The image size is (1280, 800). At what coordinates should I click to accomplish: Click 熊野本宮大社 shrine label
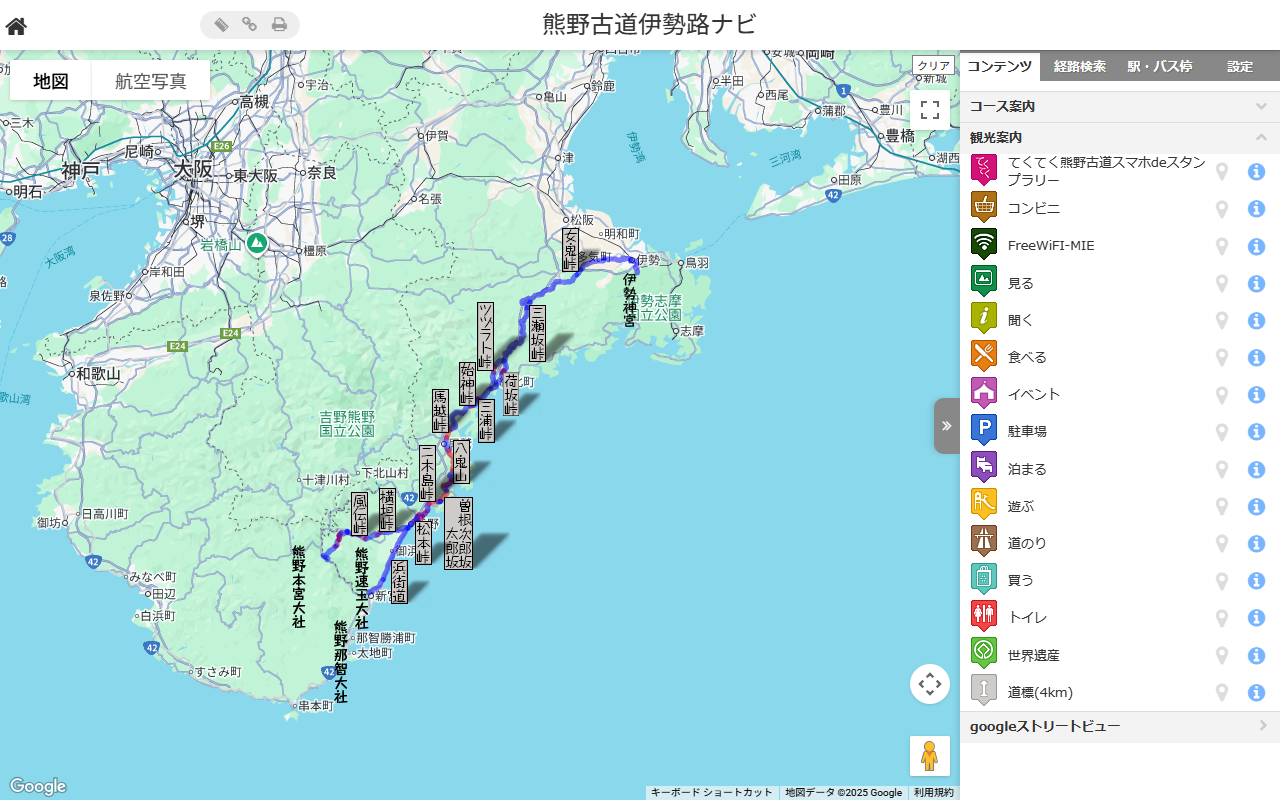point(298,586)
